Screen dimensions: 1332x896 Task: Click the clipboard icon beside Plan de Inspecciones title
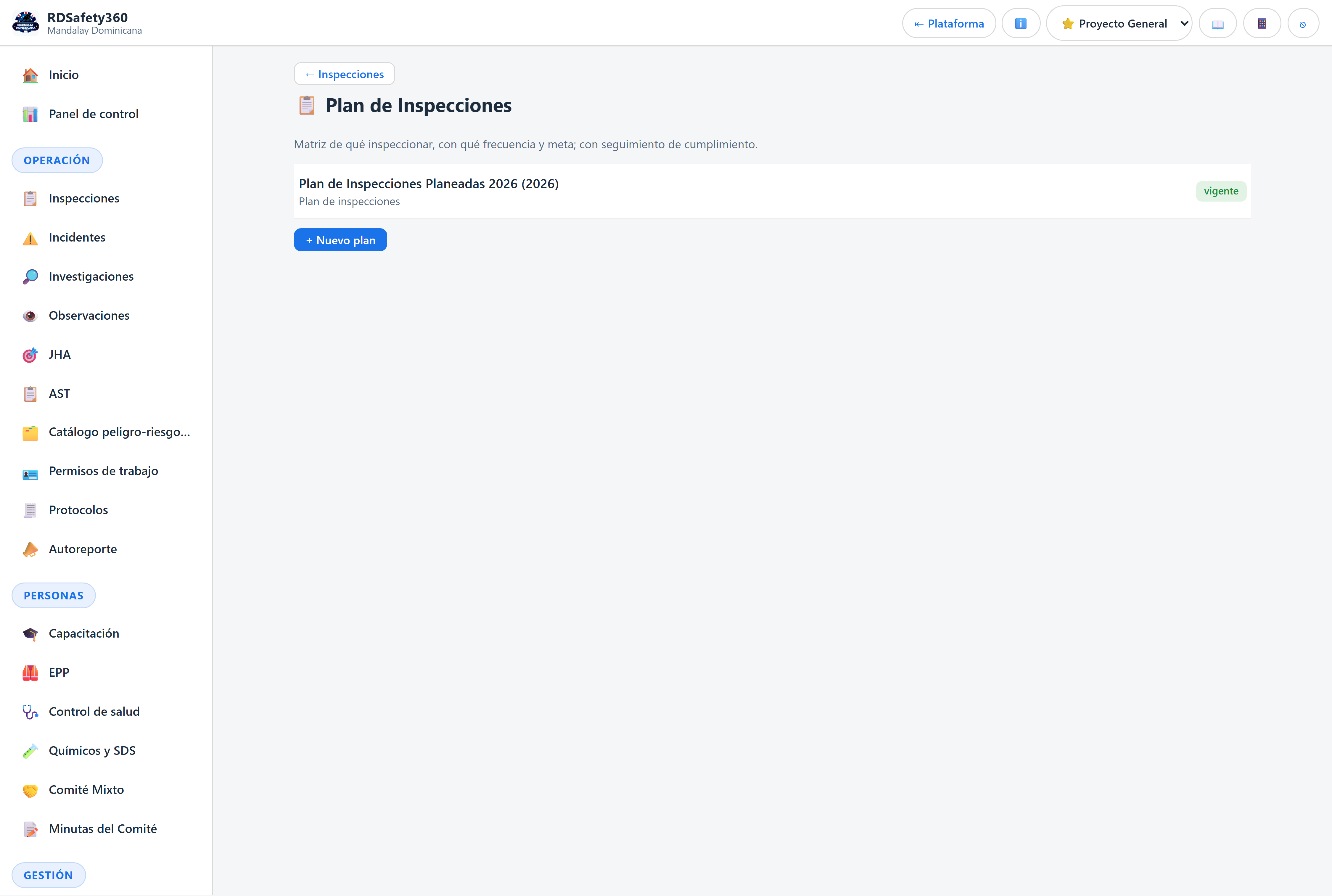pos(307,105)
